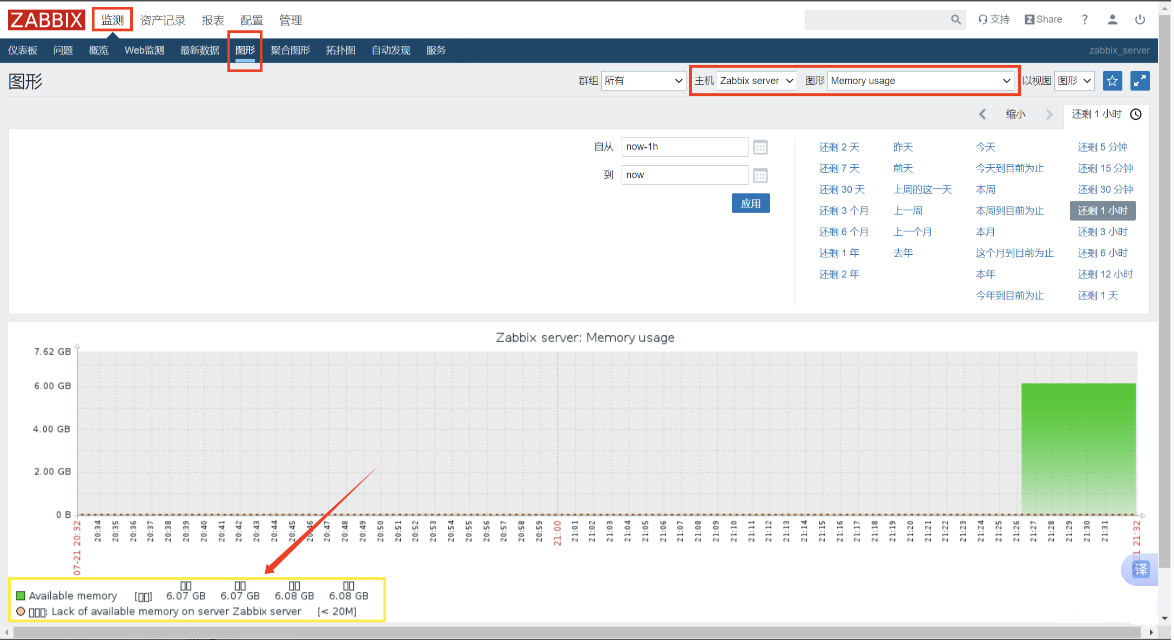Click the green memory area in graph
1174x640 pixels.
click(x=1078, y=449)
